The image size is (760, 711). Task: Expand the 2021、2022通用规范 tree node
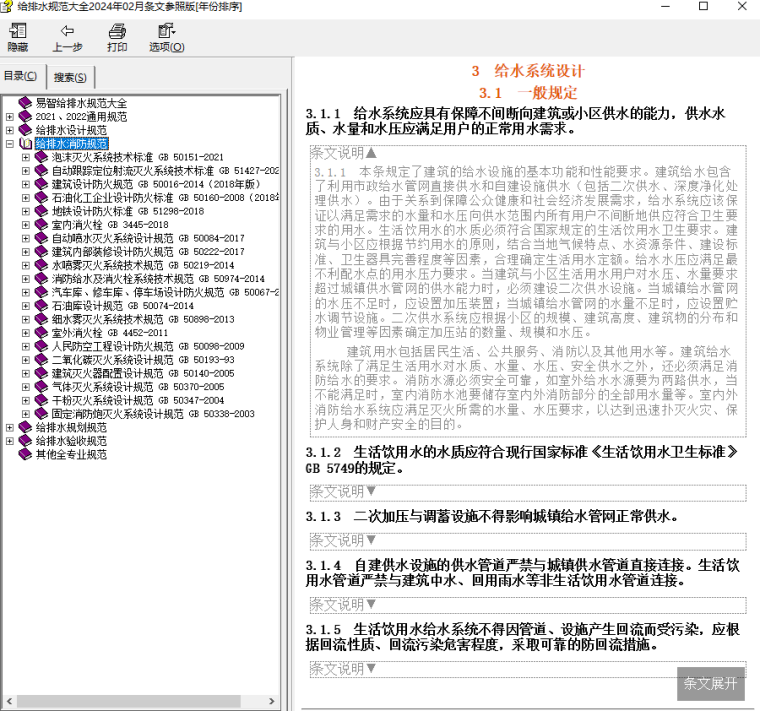pos(10,117)
